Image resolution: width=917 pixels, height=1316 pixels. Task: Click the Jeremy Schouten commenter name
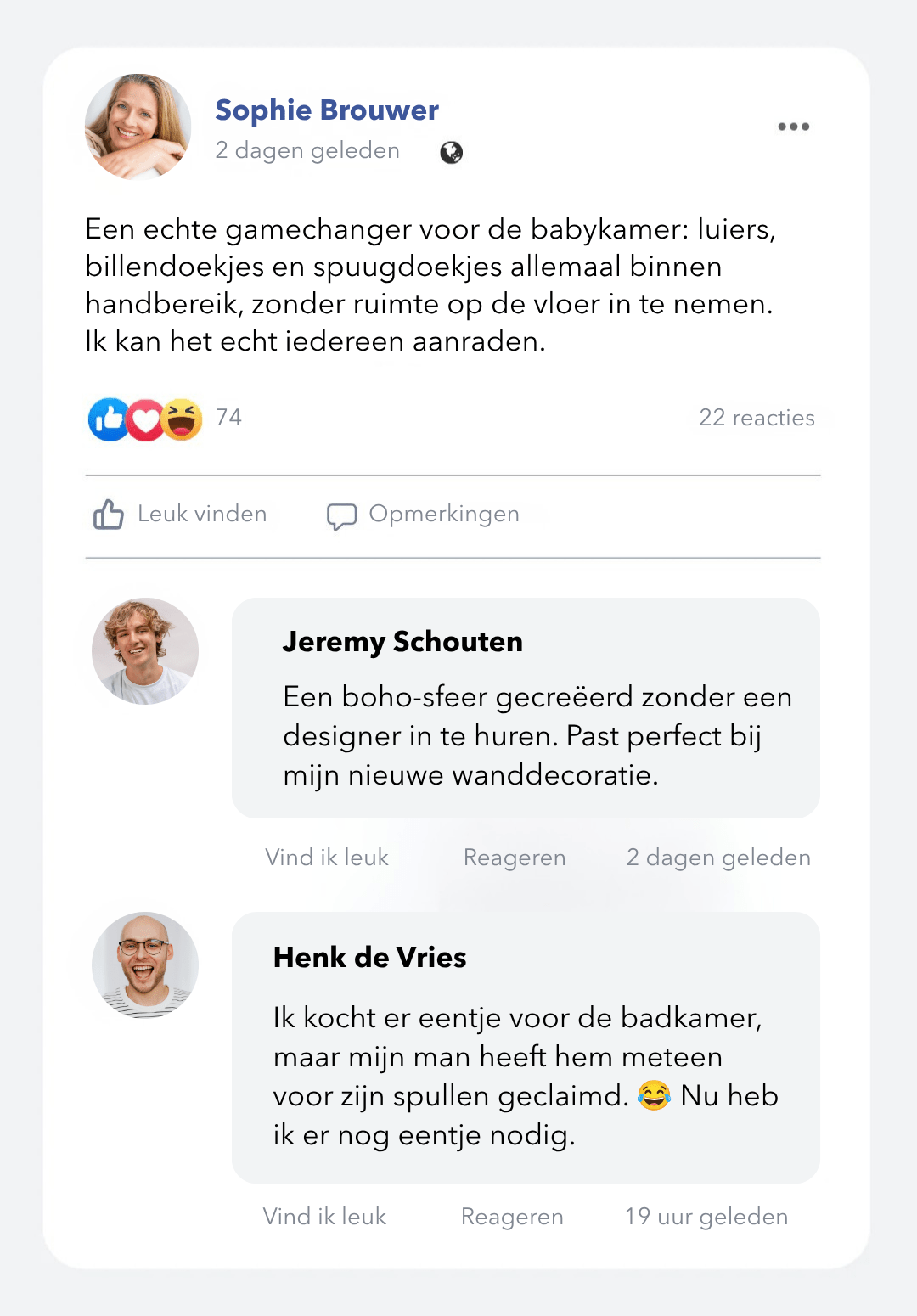pos(402,642)
